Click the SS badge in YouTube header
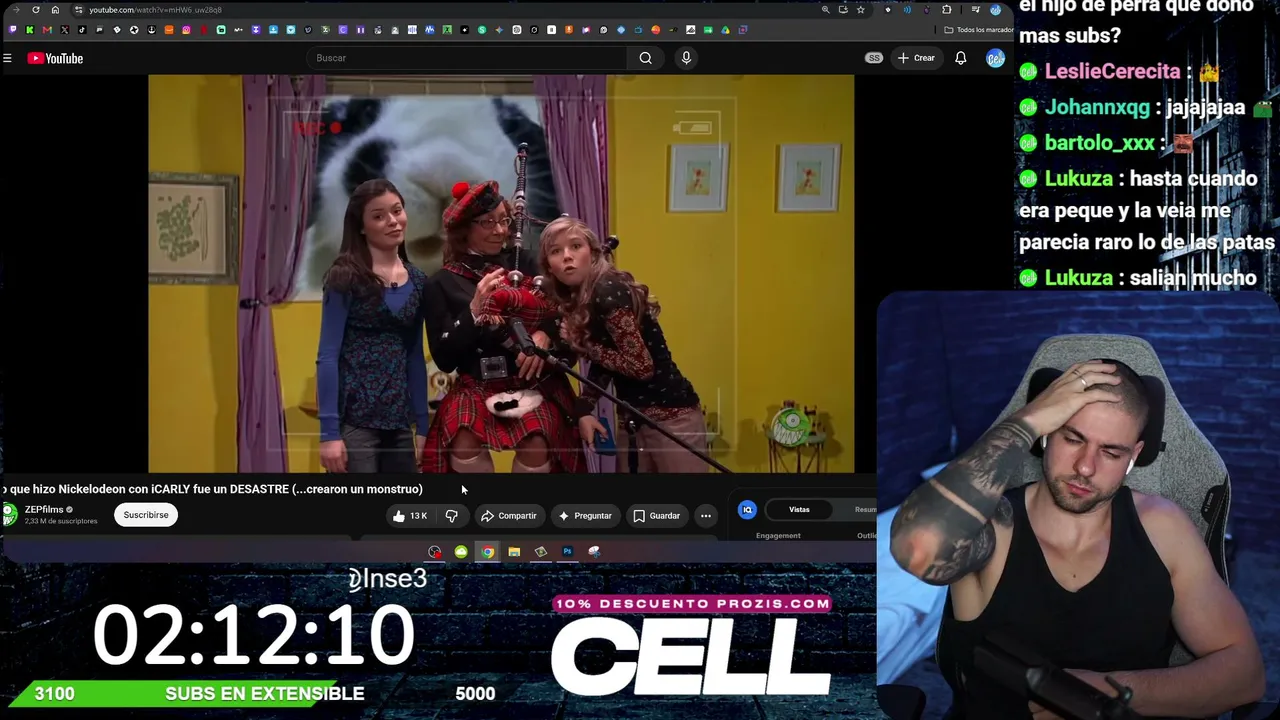1280x720 pixels. (x=874, y=58)
